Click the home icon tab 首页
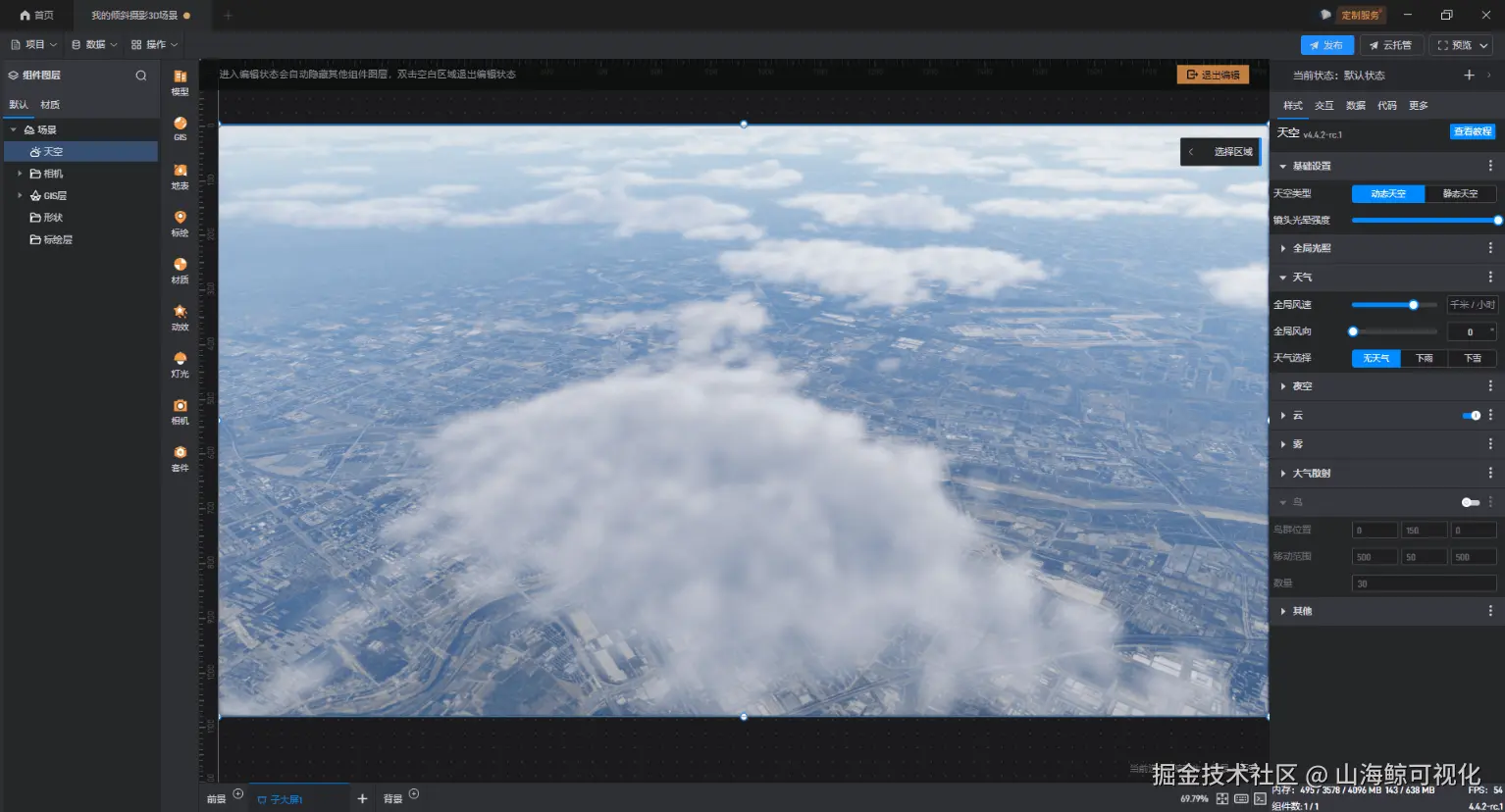The width and height of the screenshot is (1505, 812). point(36,16)
